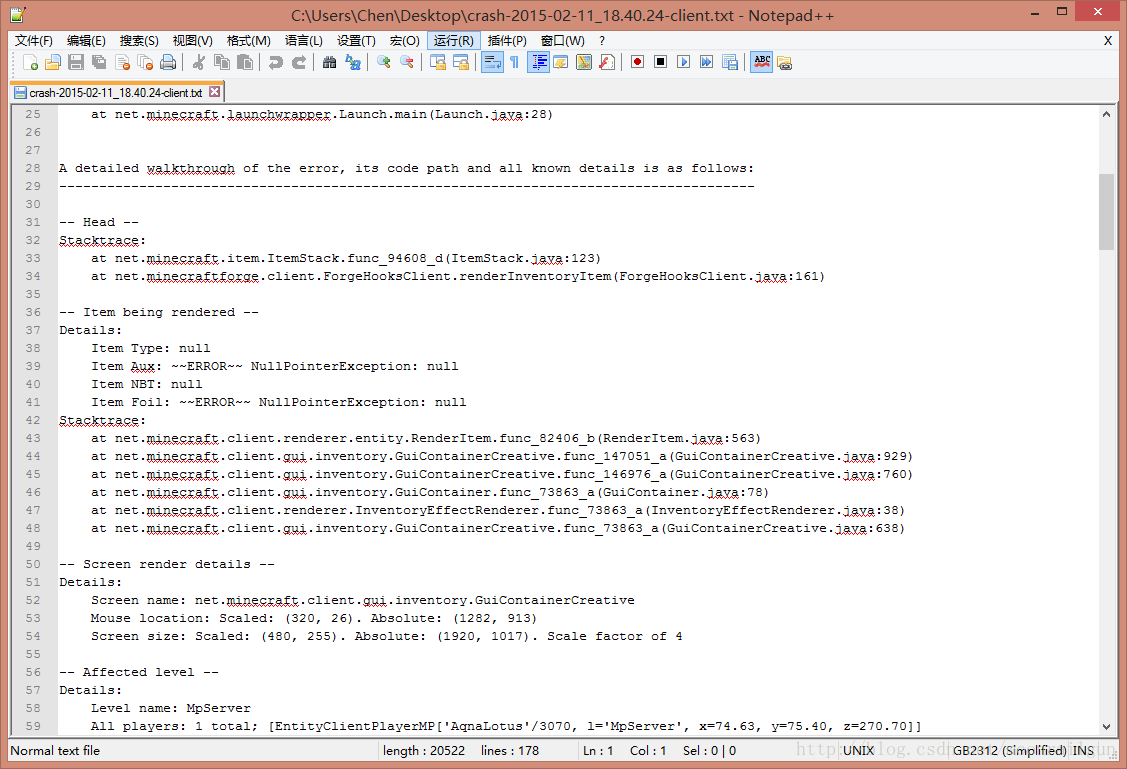
Task: Click the '-- Head --' line
Action: [98, 222]
